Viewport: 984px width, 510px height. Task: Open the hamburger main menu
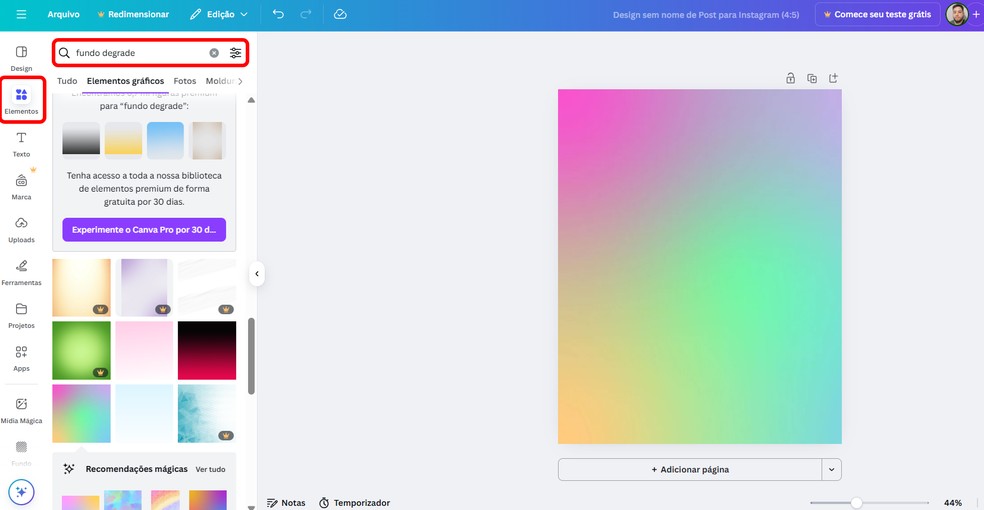21,14
